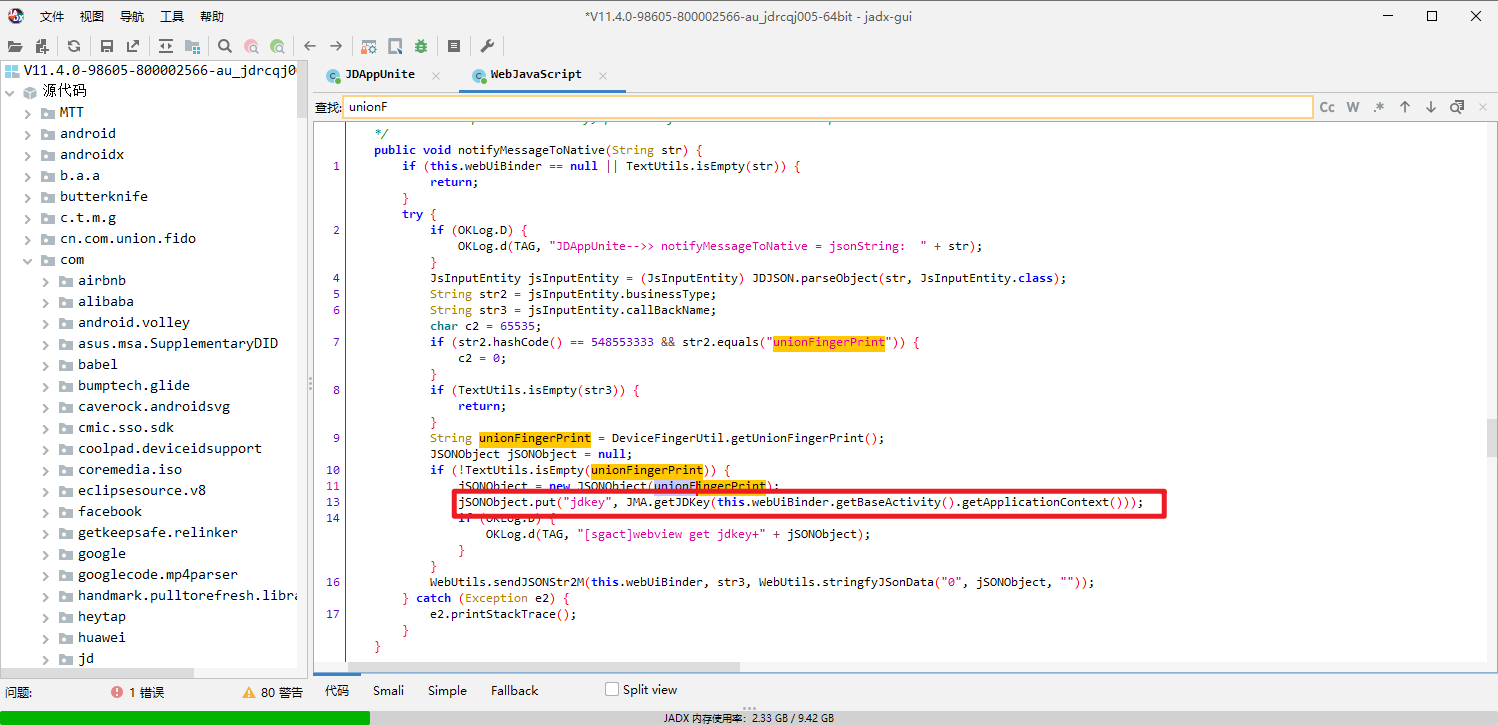This screenshot has height=725, width=1498.
Task: Open the 文件 menu
Action: [52, 16]
